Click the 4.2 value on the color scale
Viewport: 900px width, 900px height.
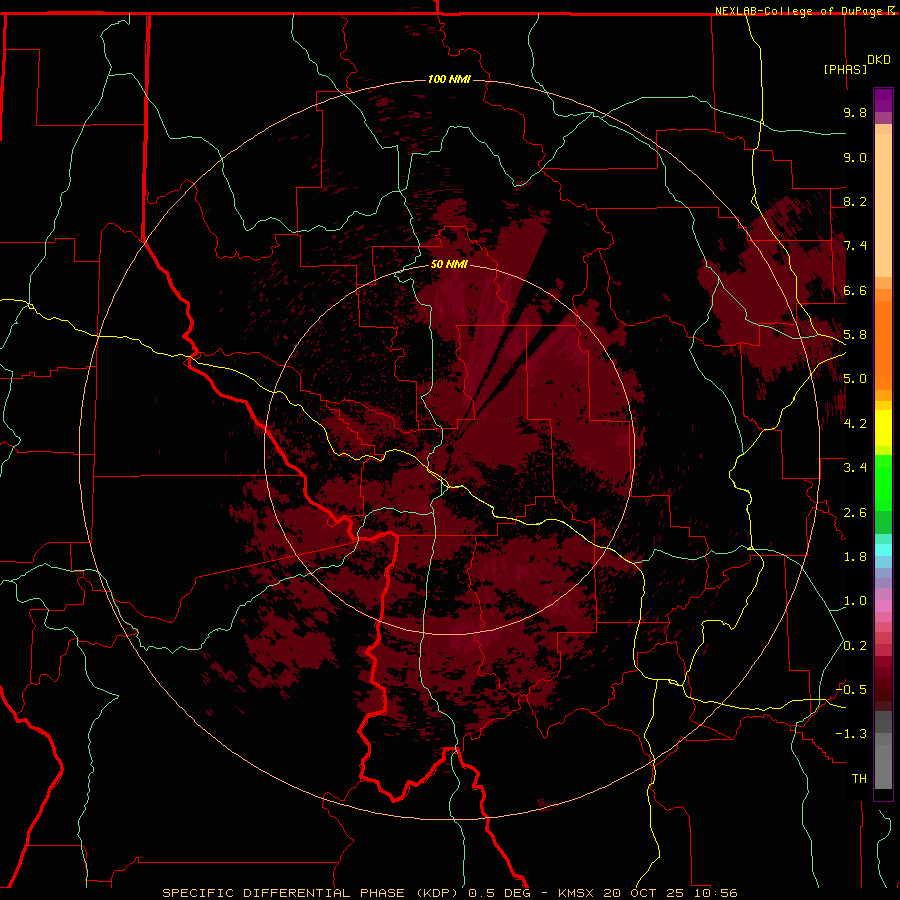coord(855,424)
